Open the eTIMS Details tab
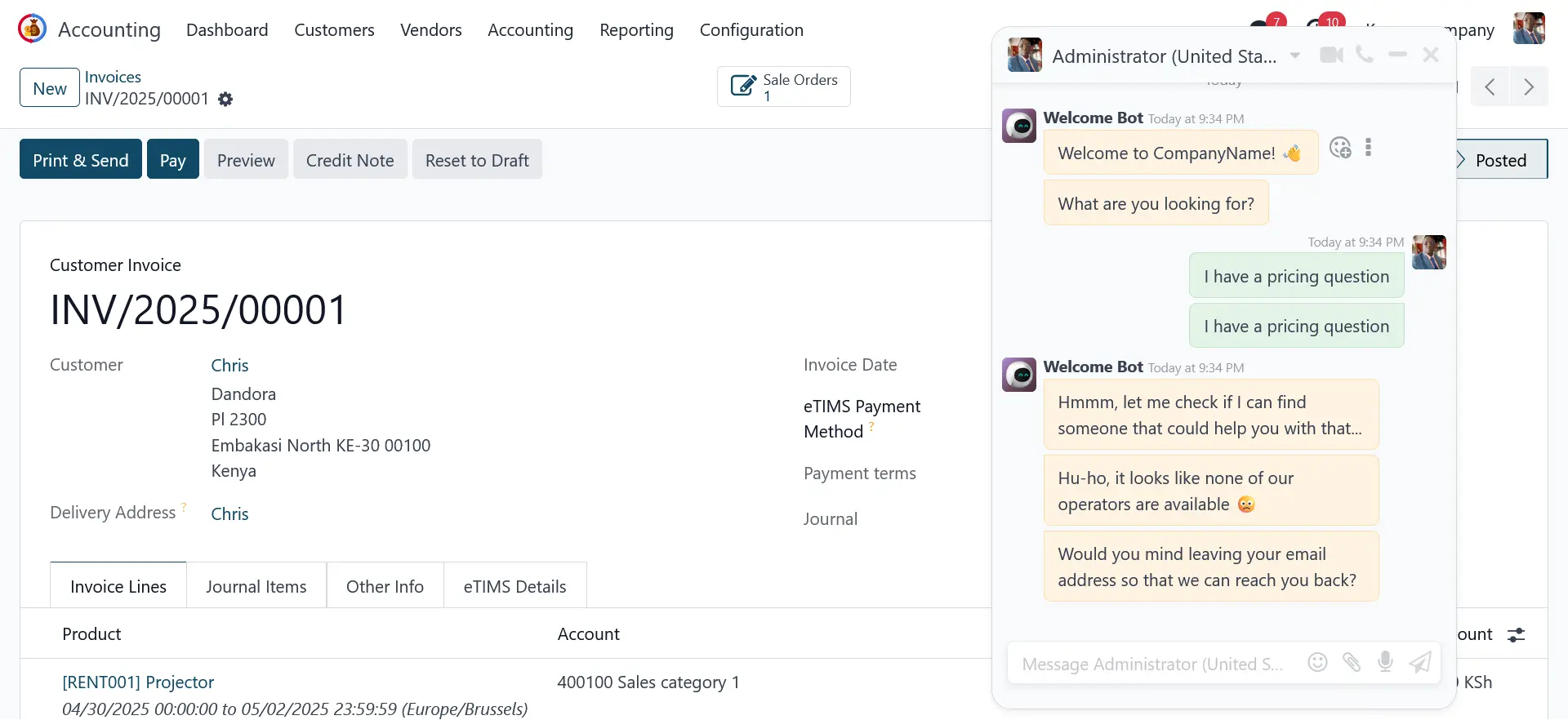Screen dimensions: 1568x720 click(x=514, y=586)
